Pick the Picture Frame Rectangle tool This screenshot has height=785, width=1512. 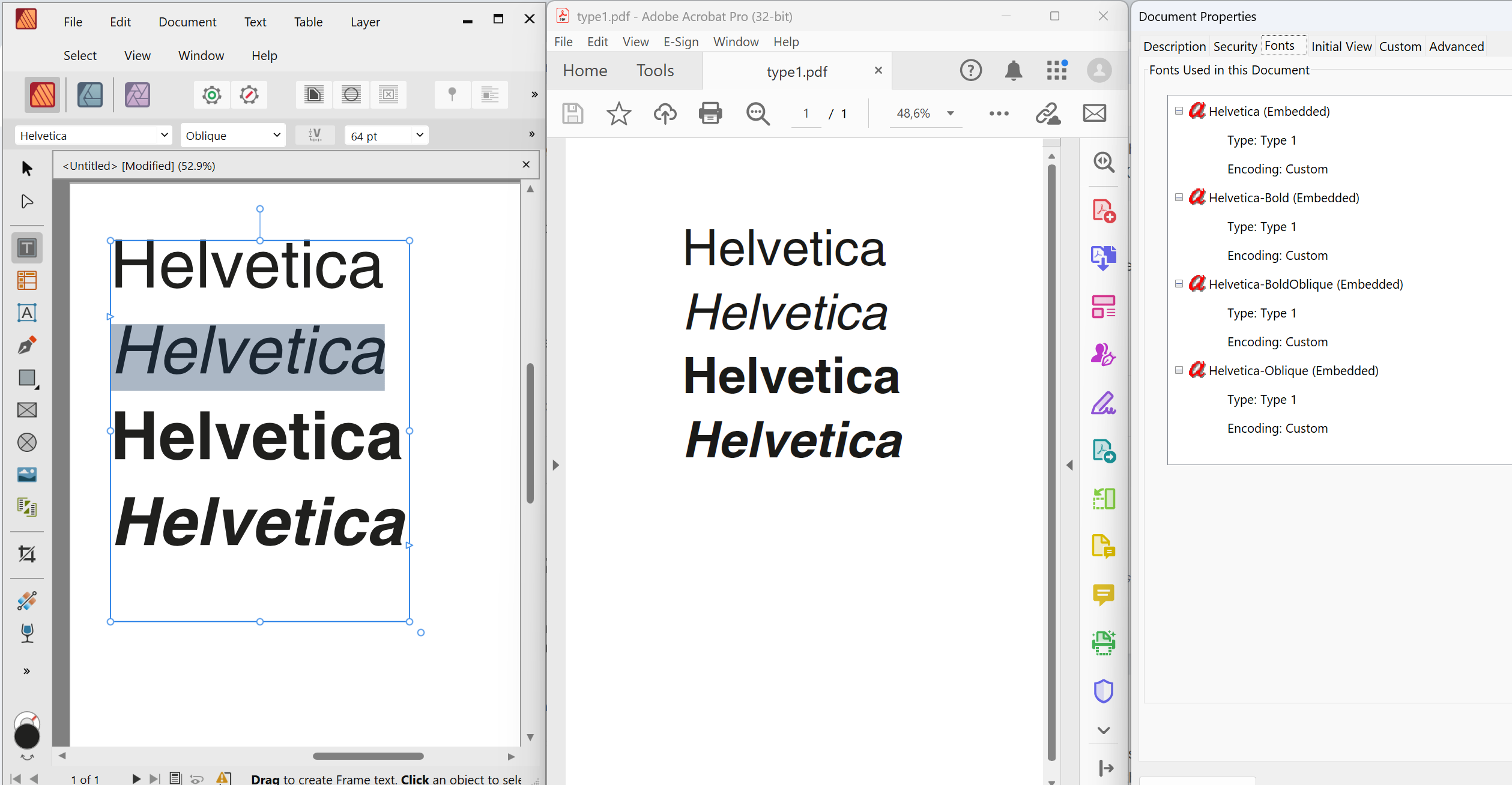pos(27,410)
